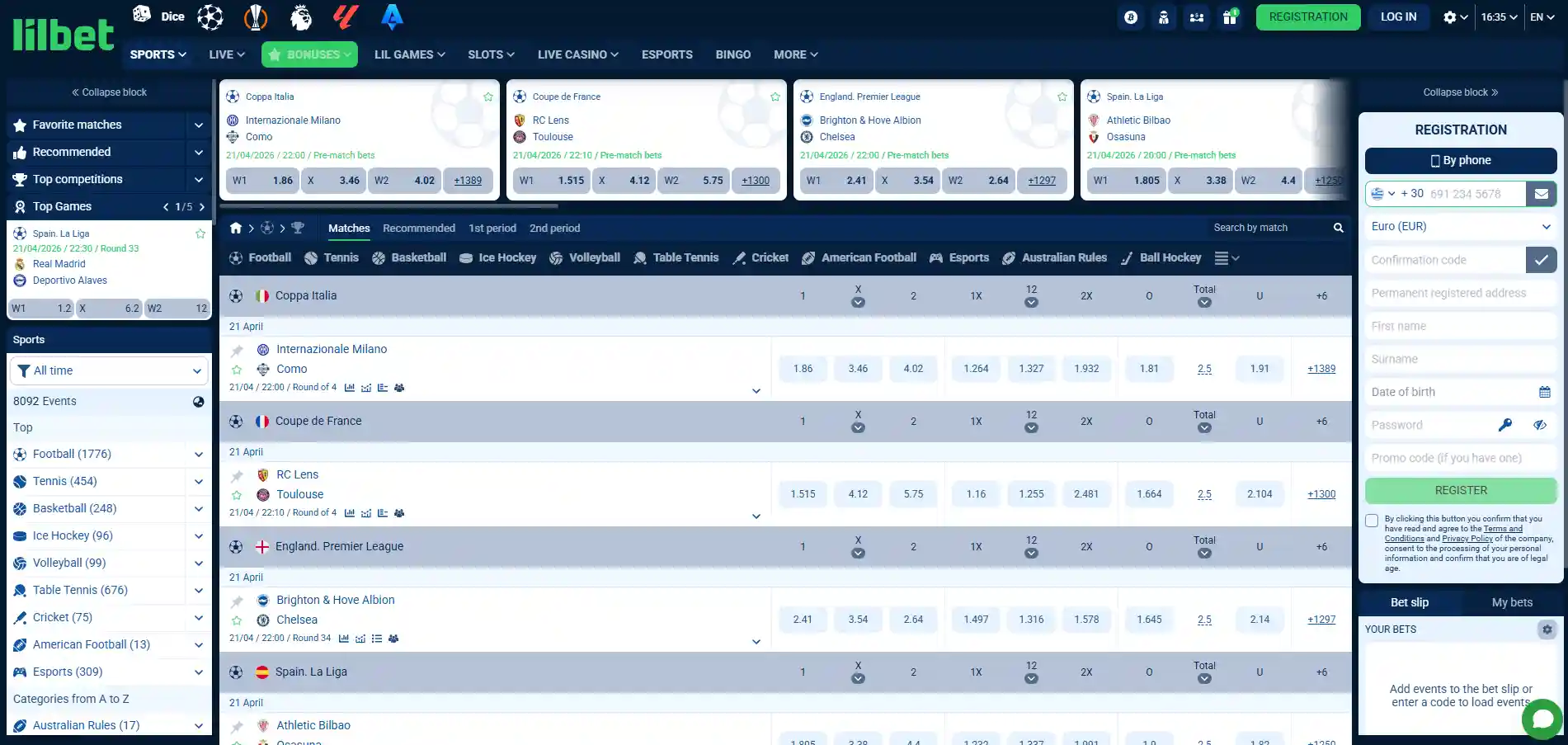Click the Search by match field

click(1270, 228)
